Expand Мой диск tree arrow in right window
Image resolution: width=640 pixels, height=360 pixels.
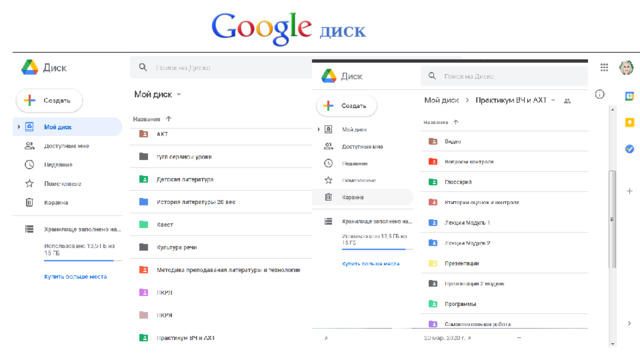tap(318, 129)
